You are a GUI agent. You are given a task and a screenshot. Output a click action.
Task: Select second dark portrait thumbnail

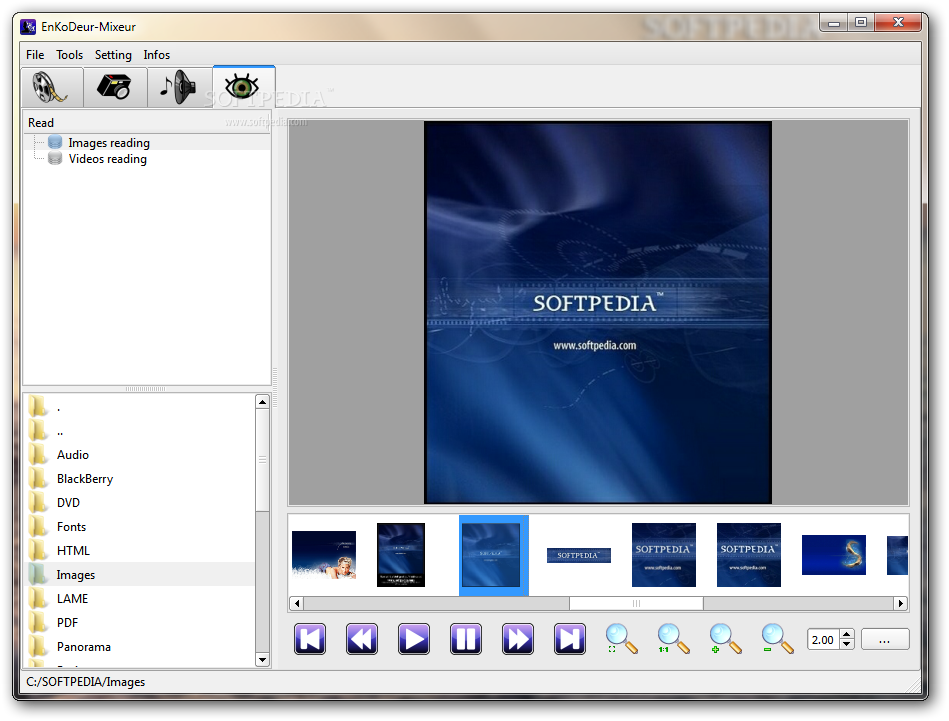tap(401, 555)
